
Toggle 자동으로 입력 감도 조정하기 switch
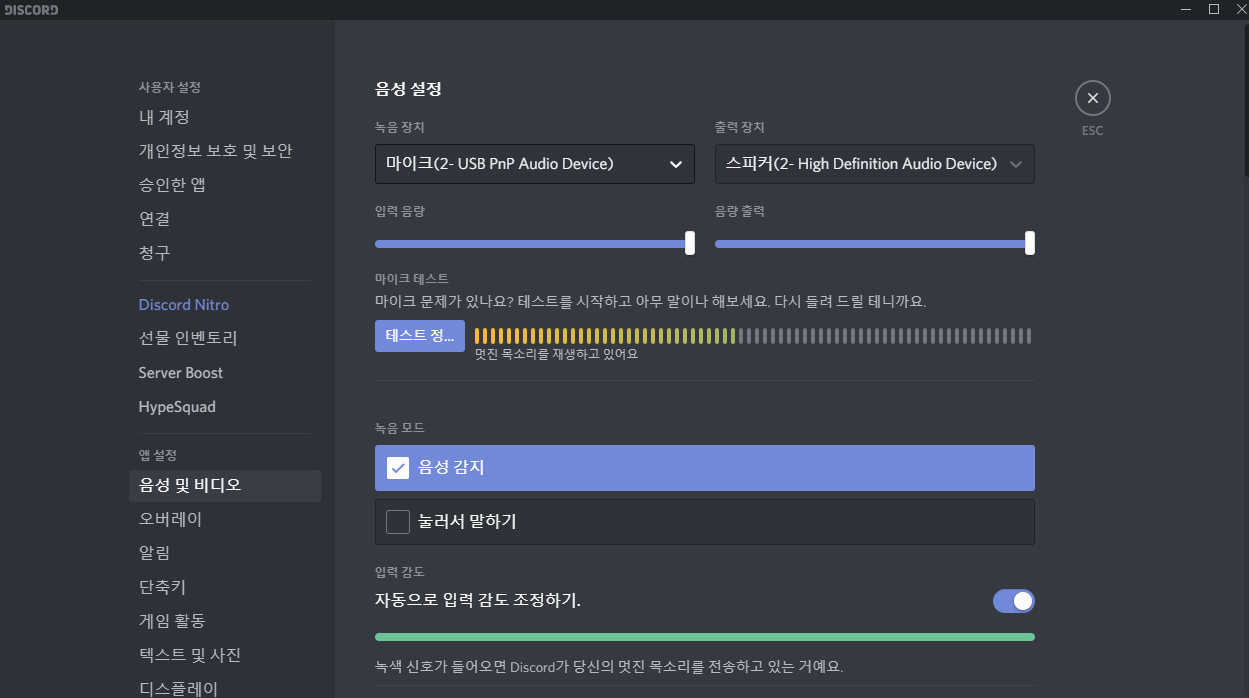1013,601
